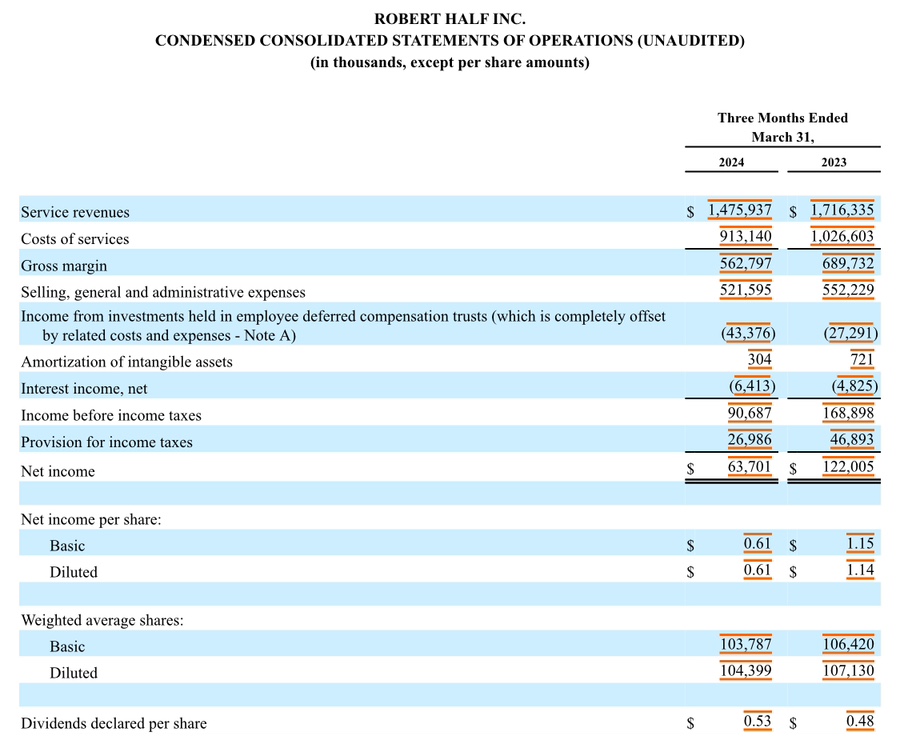Viewport: 900px width, 740px height.
Task: Click diluted weighted average shares value 104,399
Action: coord(746,671)
